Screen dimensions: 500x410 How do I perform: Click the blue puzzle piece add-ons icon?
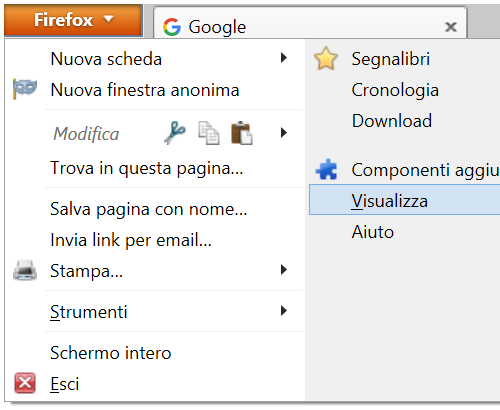pos(327,169)
